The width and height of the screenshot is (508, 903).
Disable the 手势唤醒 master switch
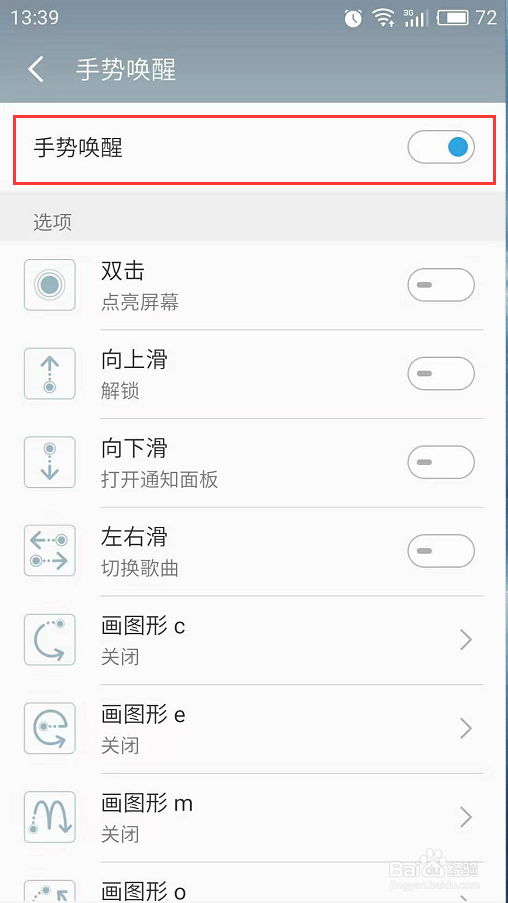441,147
